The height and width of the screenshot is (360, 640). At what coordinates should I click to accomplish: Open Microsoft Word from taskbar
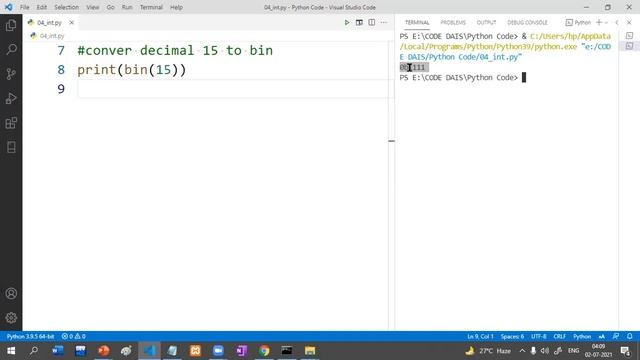pos(58,351)
